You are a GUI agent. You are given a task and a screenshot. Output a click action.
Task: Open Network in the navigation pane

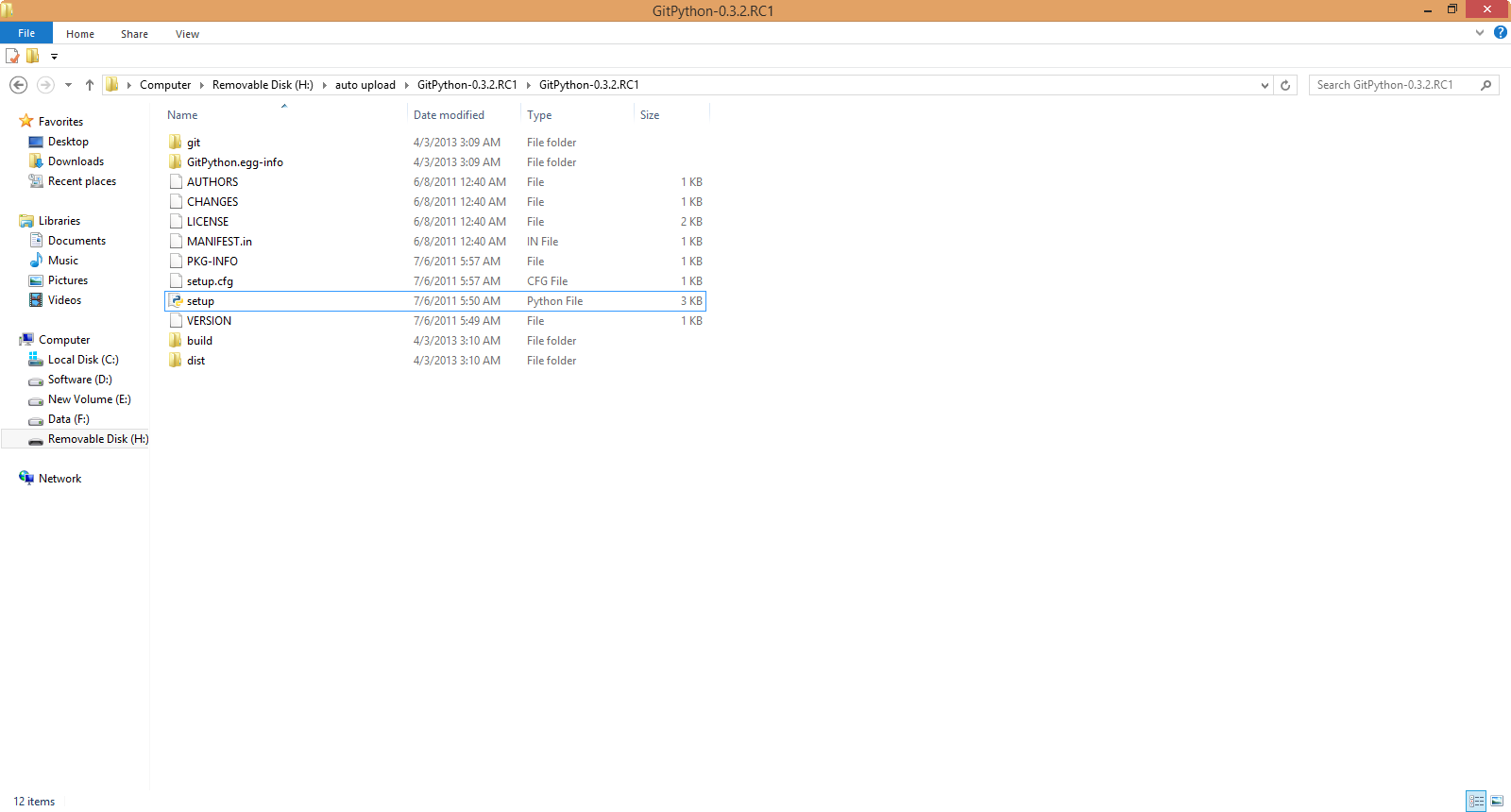(59, 479)
